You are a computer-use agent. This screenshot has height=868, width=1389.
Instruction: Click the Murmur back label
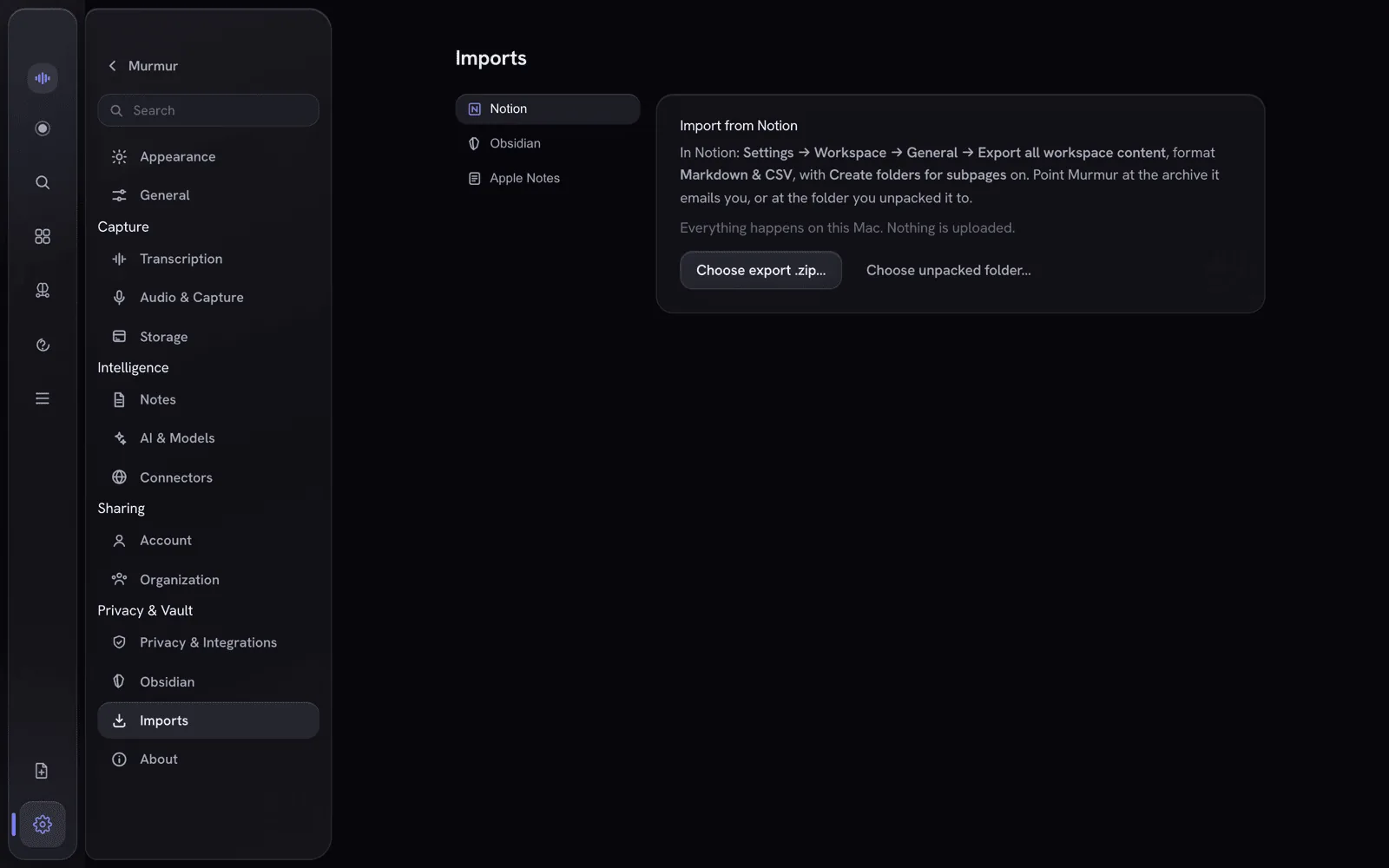pos(153,66)
